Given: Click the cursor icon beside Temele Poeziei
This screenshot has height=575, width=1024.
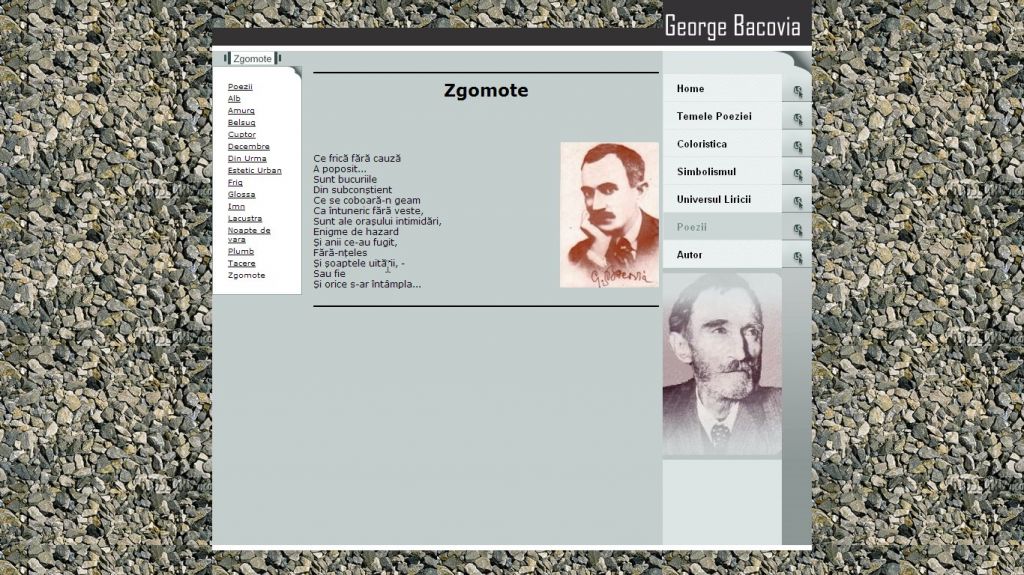Looking at the screenshot, I should pos(797,119).
